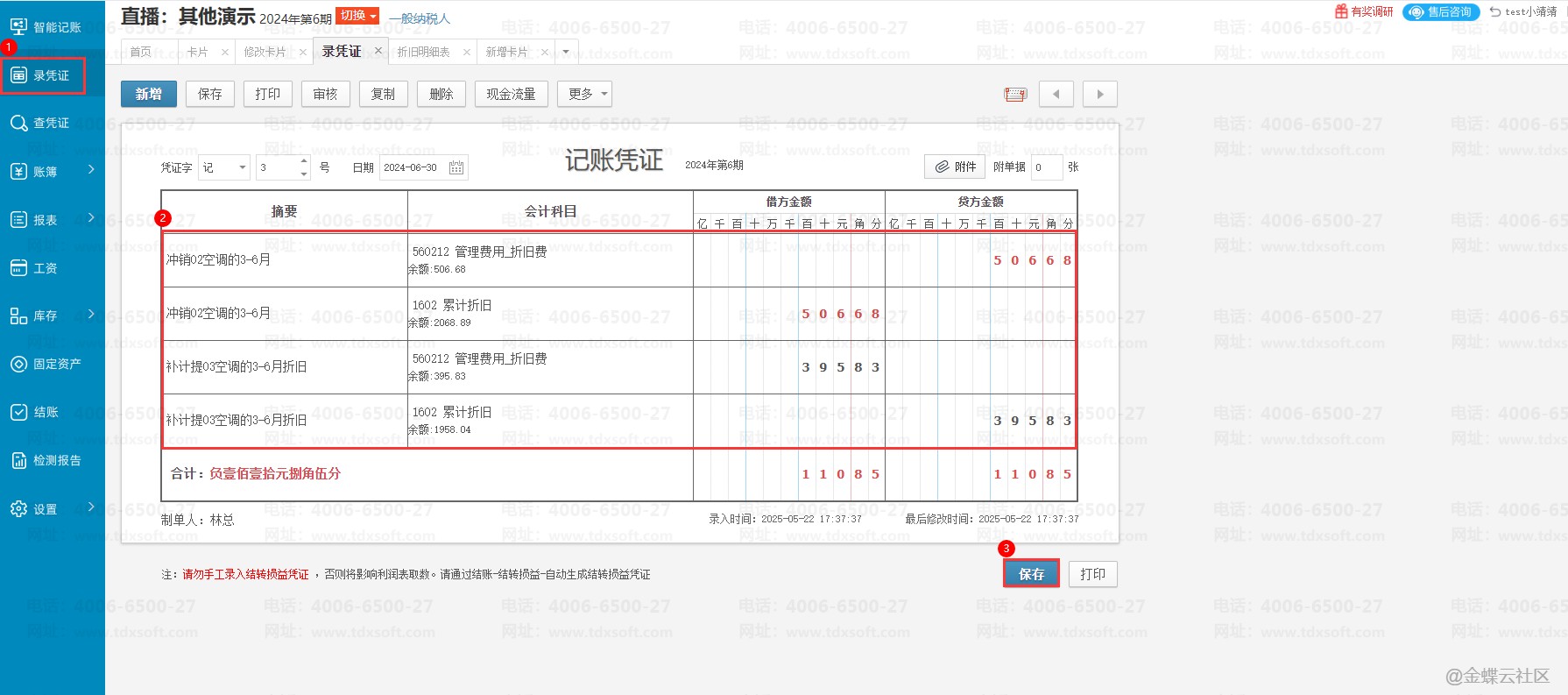Open the 检测报告 report sidebar item
This screenshot has height=695, width=1568.
[x=46, y=460]
